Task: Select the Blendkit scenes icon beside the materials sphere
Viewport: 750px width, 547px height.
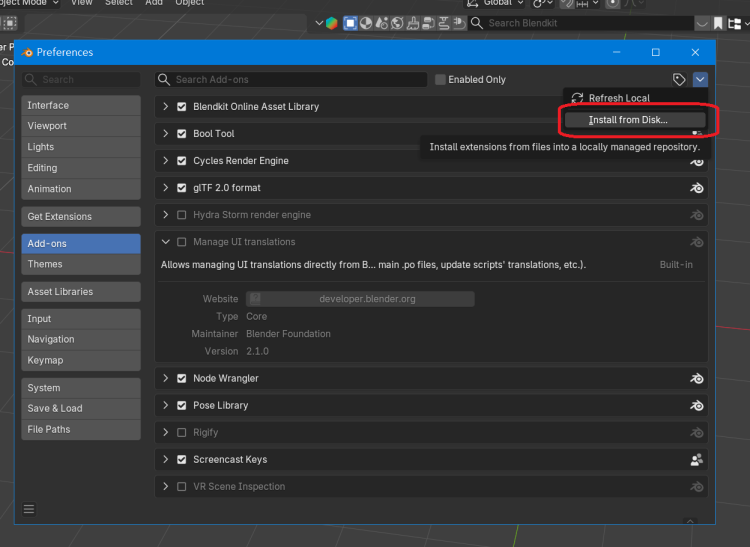Action: tap(382, 23)
